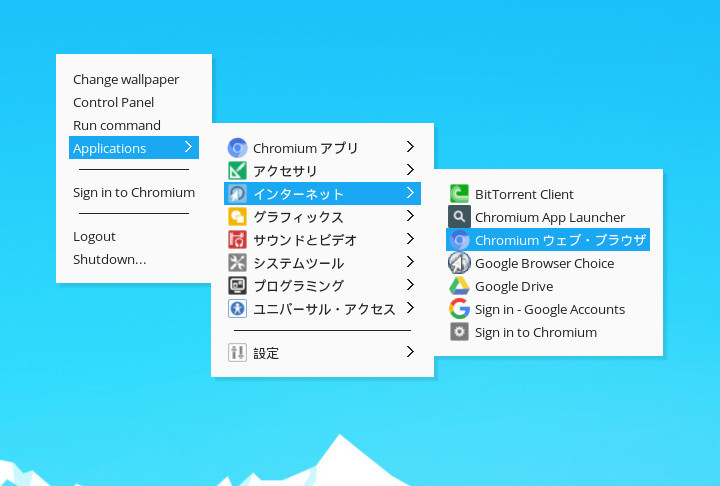Choose Logout from the menu
The width and height of the screenshot is (720, 486).
(x=94, y=237)
